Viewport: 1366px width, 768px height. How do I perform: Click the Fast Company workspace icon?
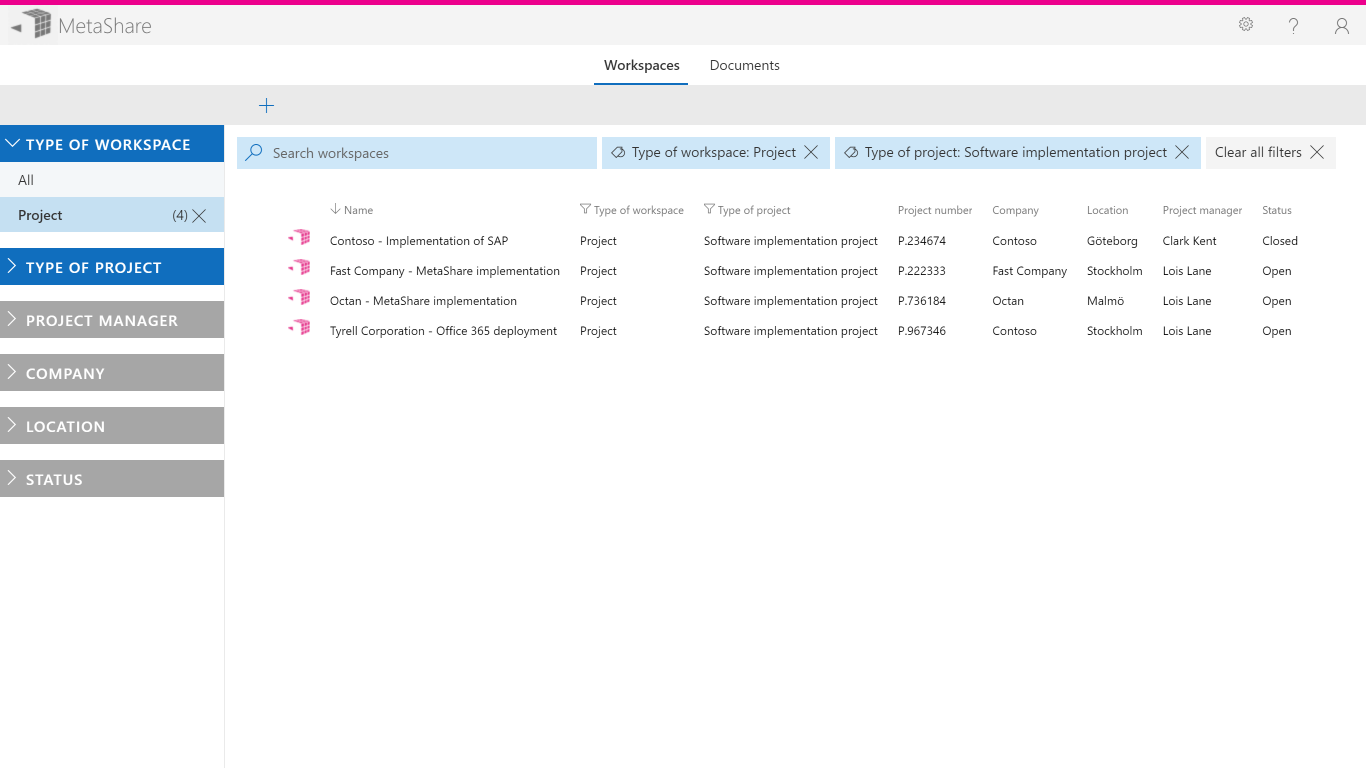click(x=299, y=268)
